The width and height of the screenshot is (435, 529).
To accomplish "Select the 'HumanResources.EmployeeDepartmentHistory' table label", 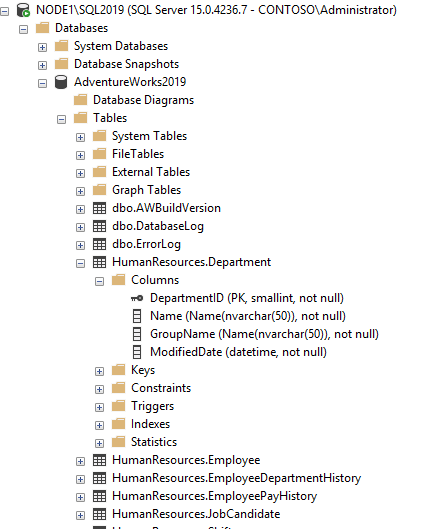I will pyautogui.click(x=236, y=478).
